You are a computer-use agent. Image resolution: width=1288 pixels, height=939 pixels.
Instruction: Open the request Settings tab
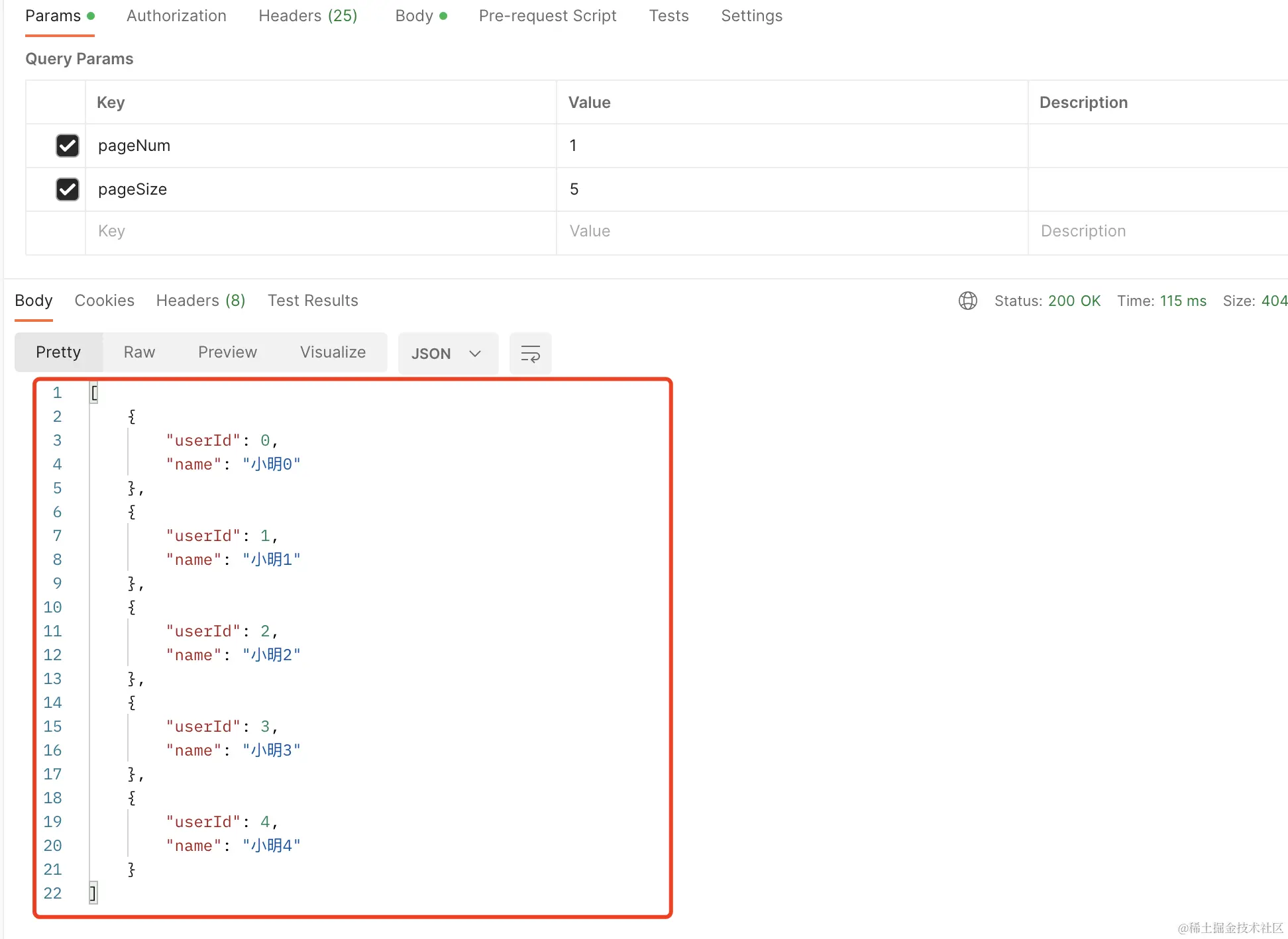751,15
